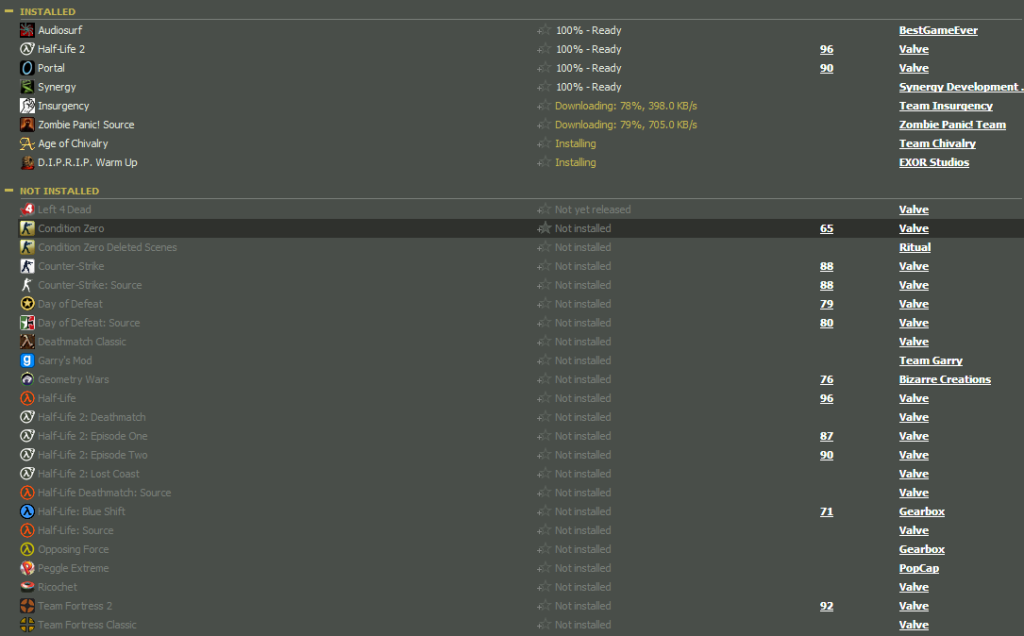Click the Left 4 Dead icon

(27, 210)
